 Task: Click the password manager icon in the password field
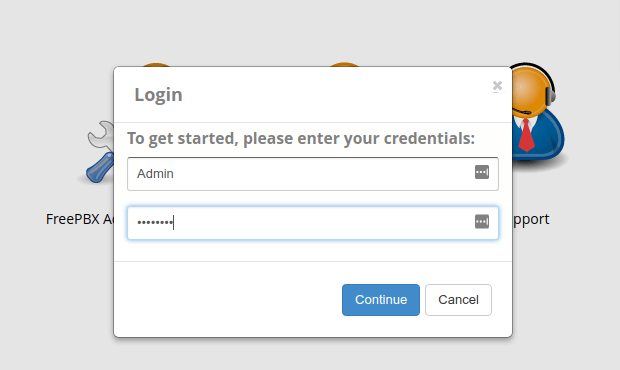pyautogui.click(x=482, y=221)
